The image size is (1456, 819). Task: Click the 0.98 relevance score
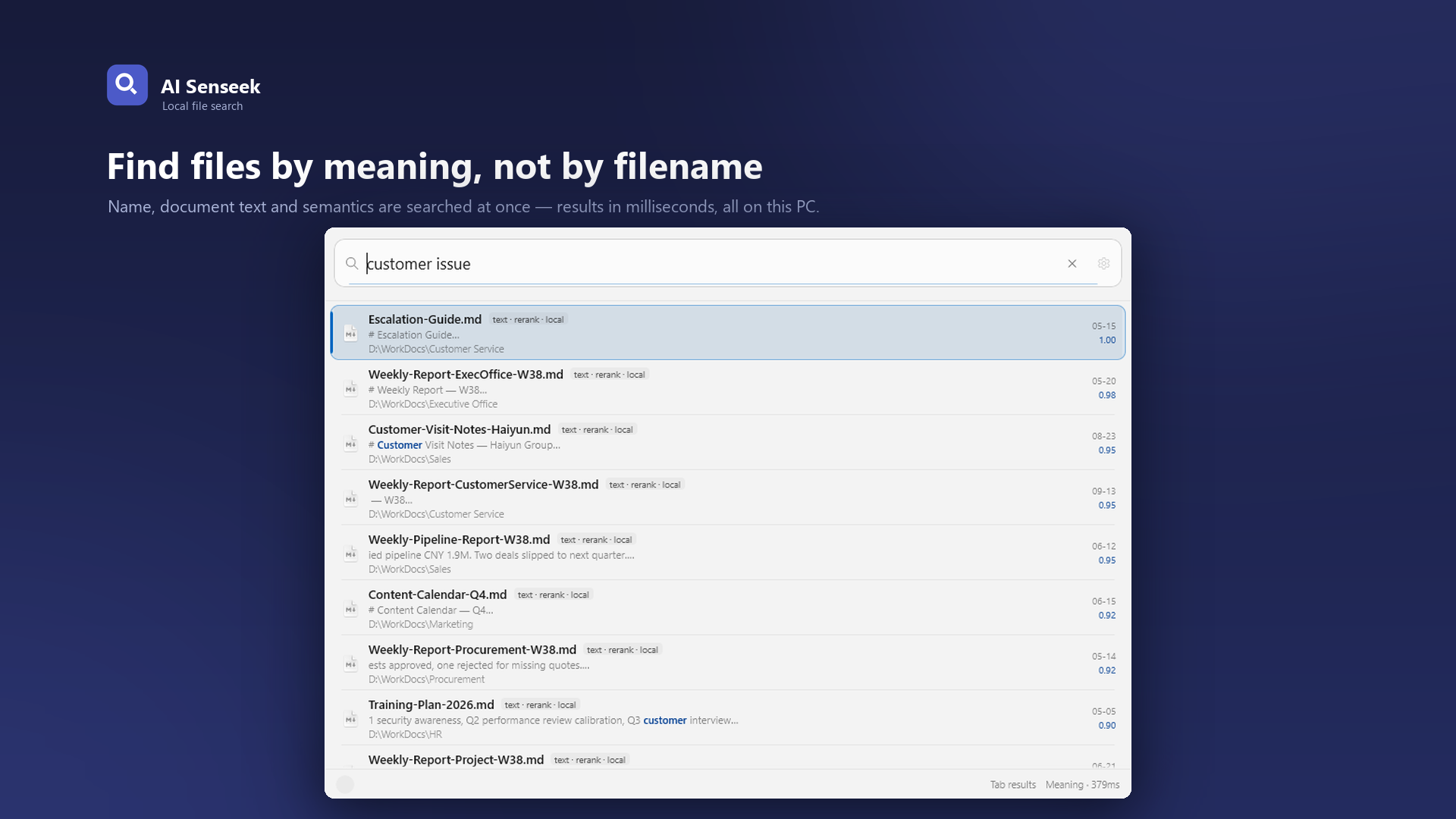tap(1107, 395)
